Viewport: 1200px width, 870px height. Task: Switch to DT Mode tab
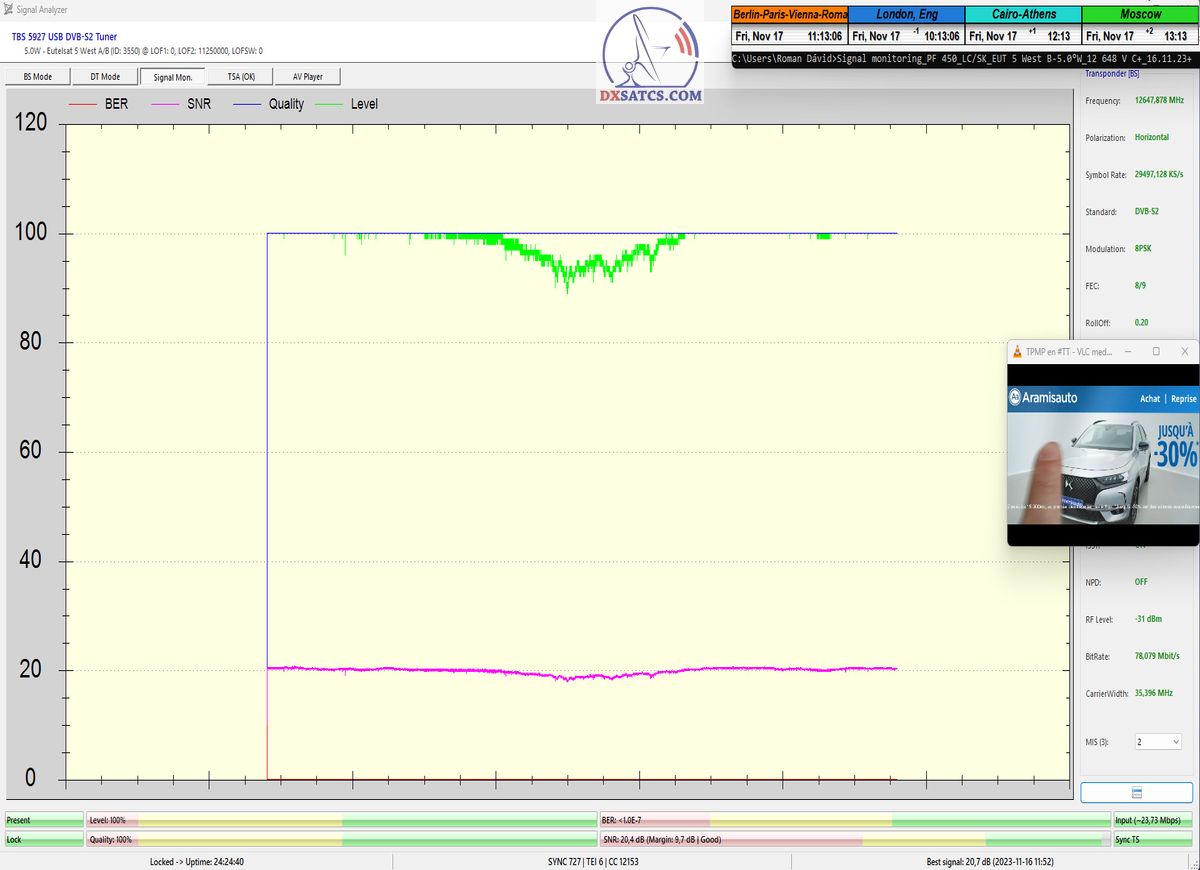click(104, 76)
